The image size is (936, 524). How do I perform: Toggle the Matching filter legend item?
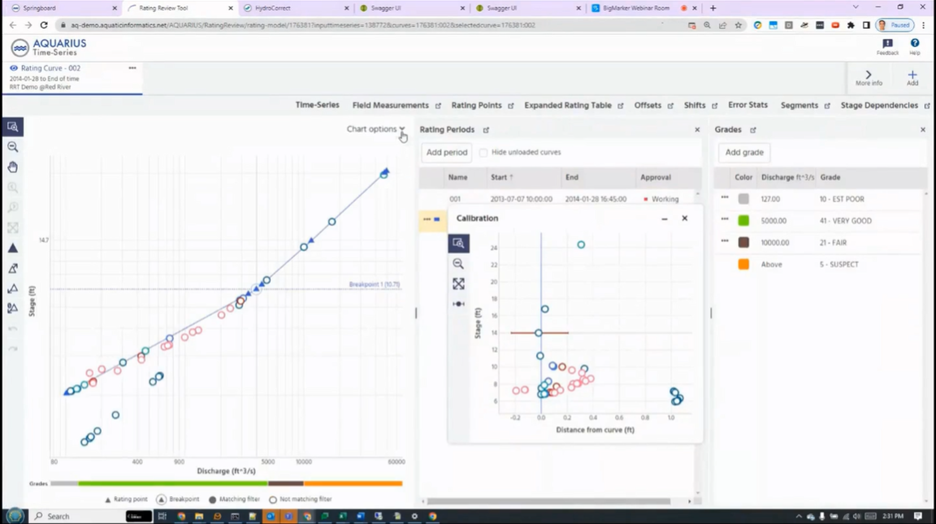point(234,499)
